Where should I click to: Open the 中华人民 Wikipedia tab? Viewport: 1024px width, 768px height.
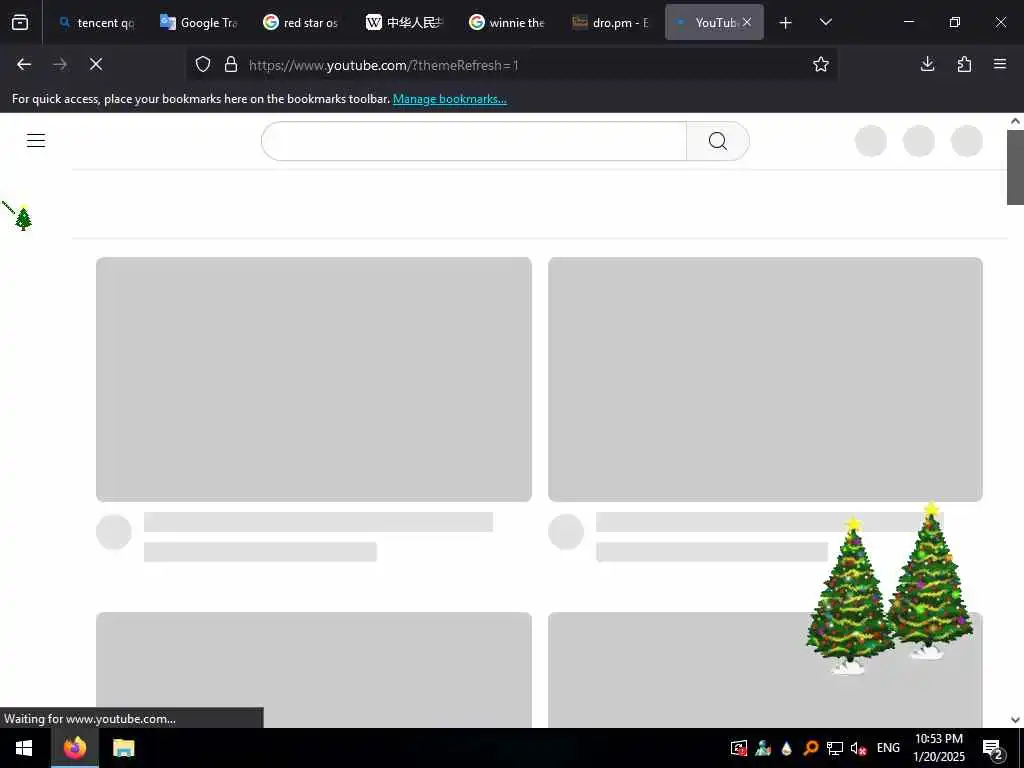coord(406,22)
